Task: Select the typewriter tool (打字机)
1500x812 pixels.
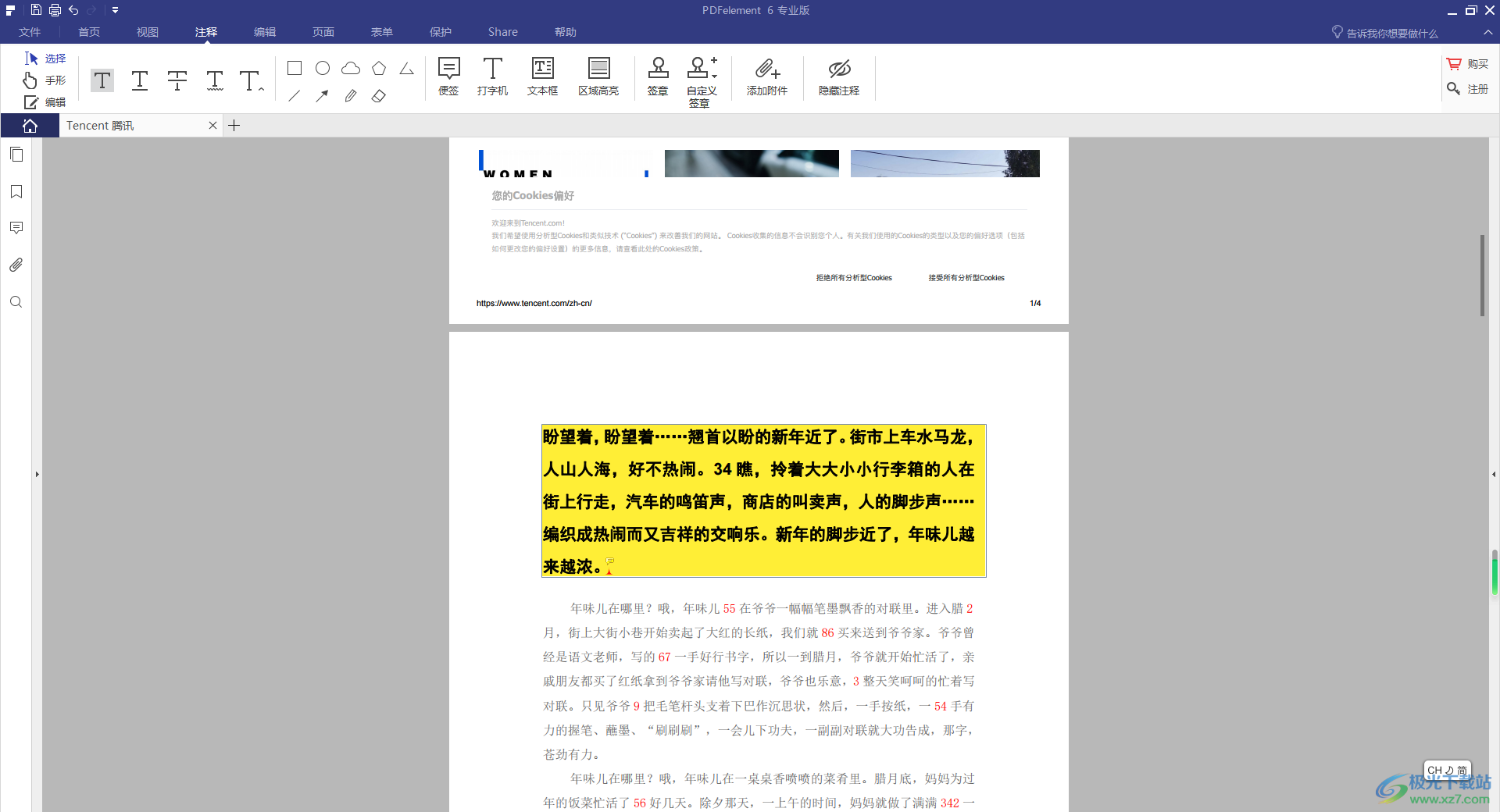Action: tap(493, 77)
